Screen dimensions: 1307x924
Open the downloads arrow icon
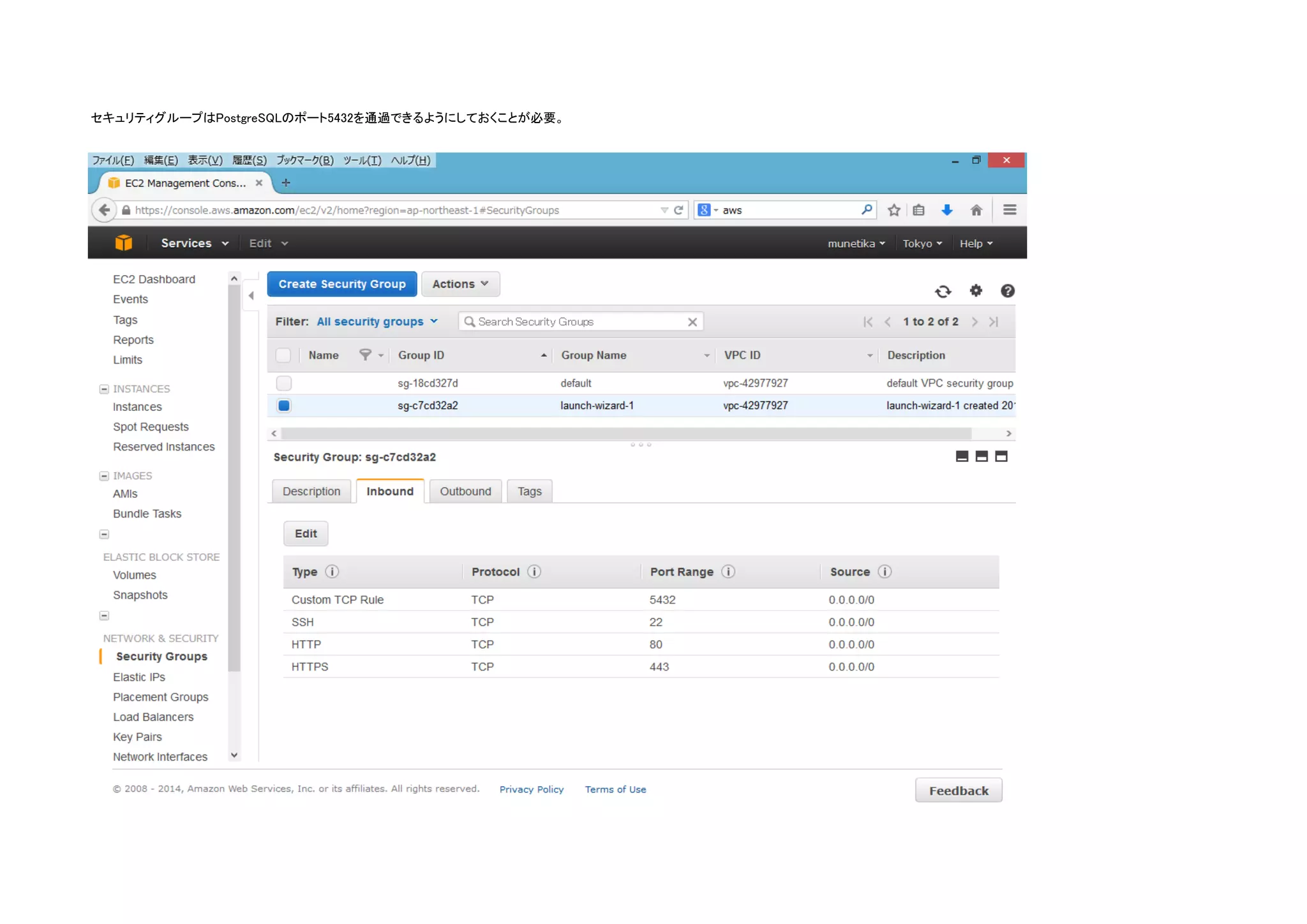pyautogui.click(x=947, y=210)
